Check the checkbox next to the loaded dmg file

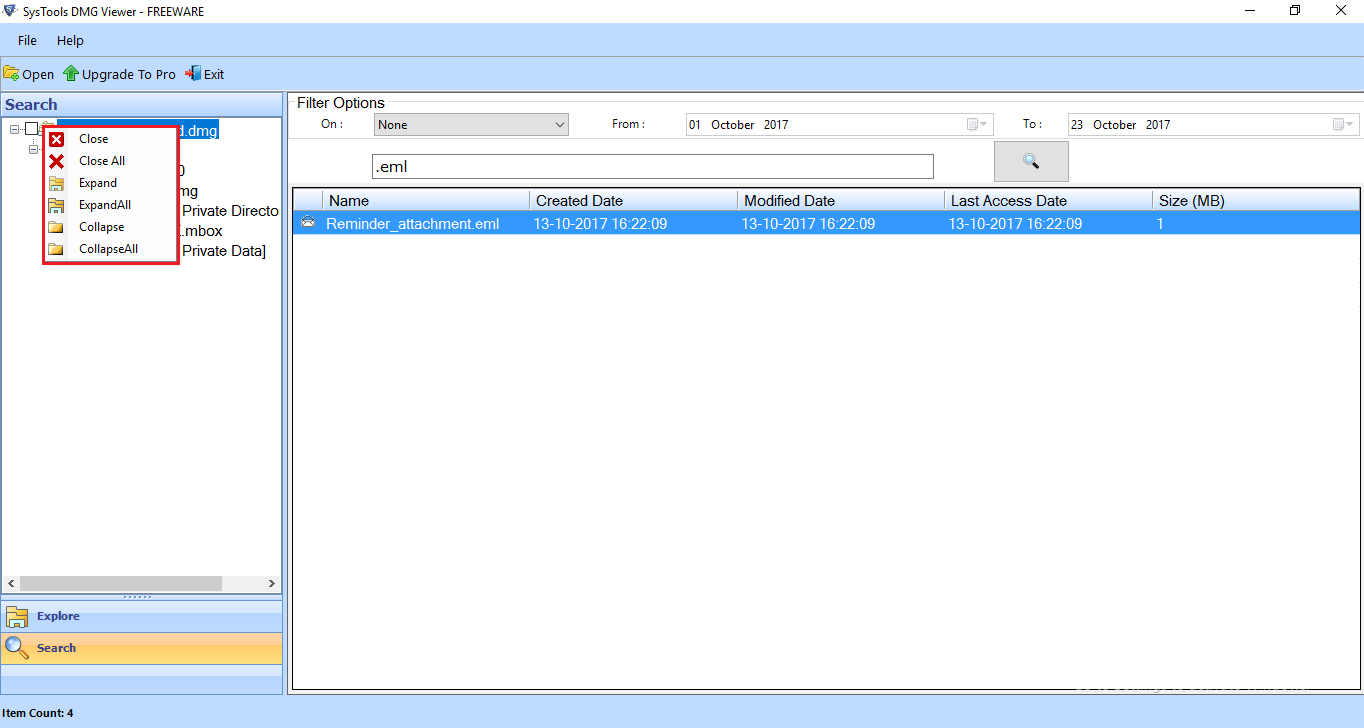(x=31, y=130)
